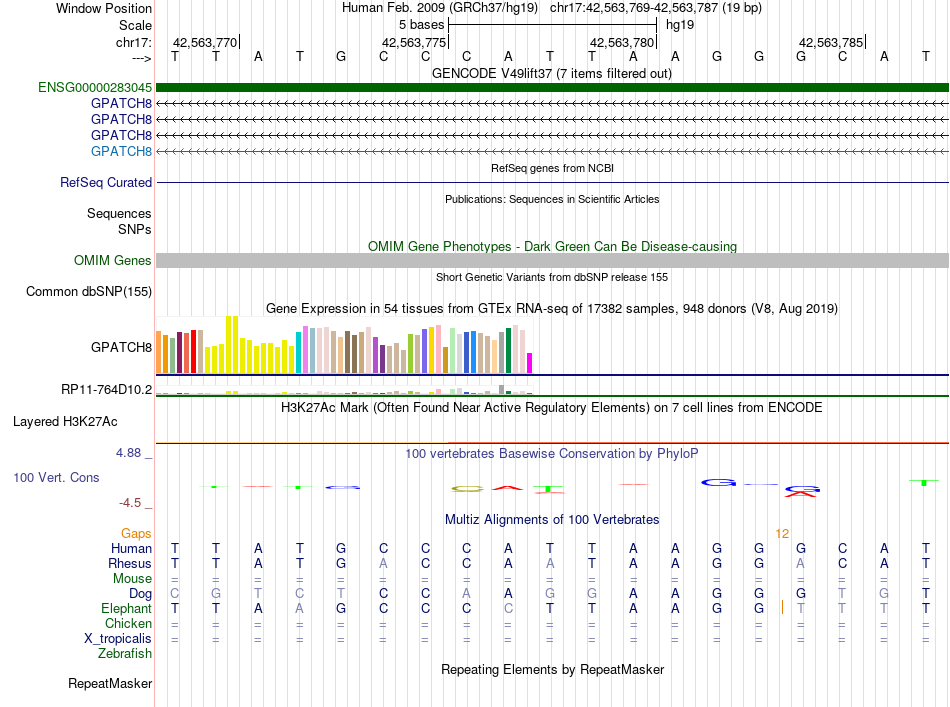Screen dimensions: 950x707
Task: Click the OMIM Genes track label
Action: (113, 261)
